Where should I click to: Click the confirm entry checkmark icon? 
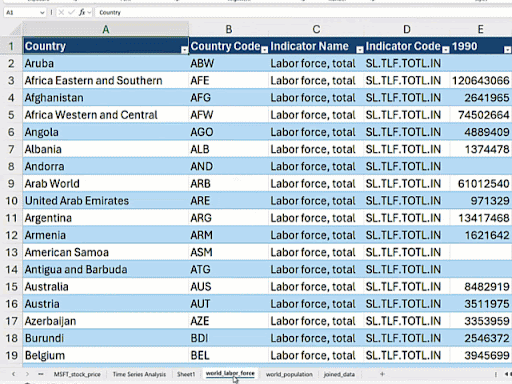[x=71, y=12]
